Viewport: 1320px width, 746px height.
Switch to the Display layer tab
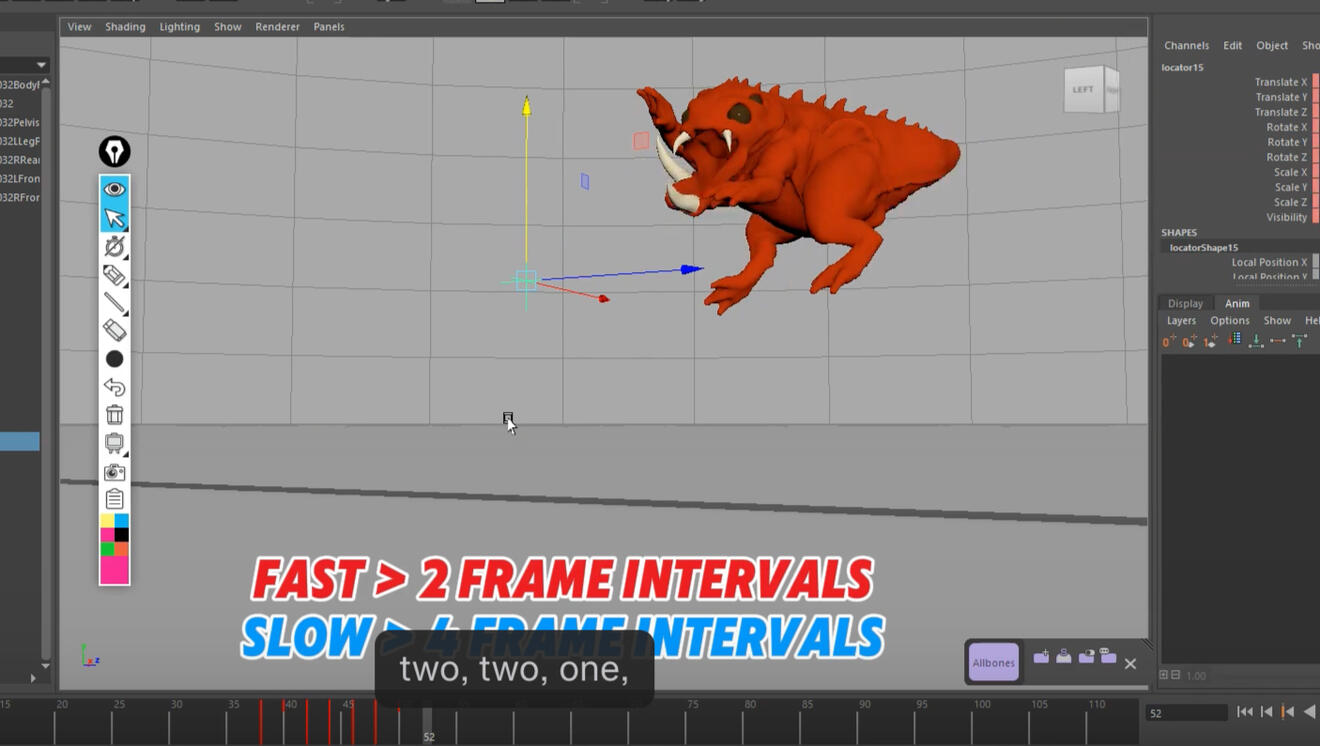pos(1185,303)
